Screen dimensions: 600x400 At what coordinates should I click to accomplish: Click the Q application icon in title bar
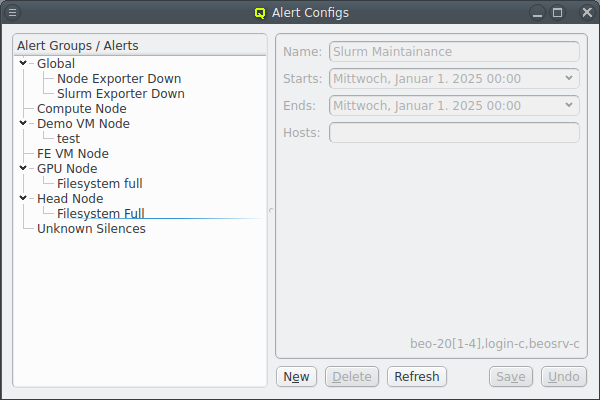coord(260,13)
